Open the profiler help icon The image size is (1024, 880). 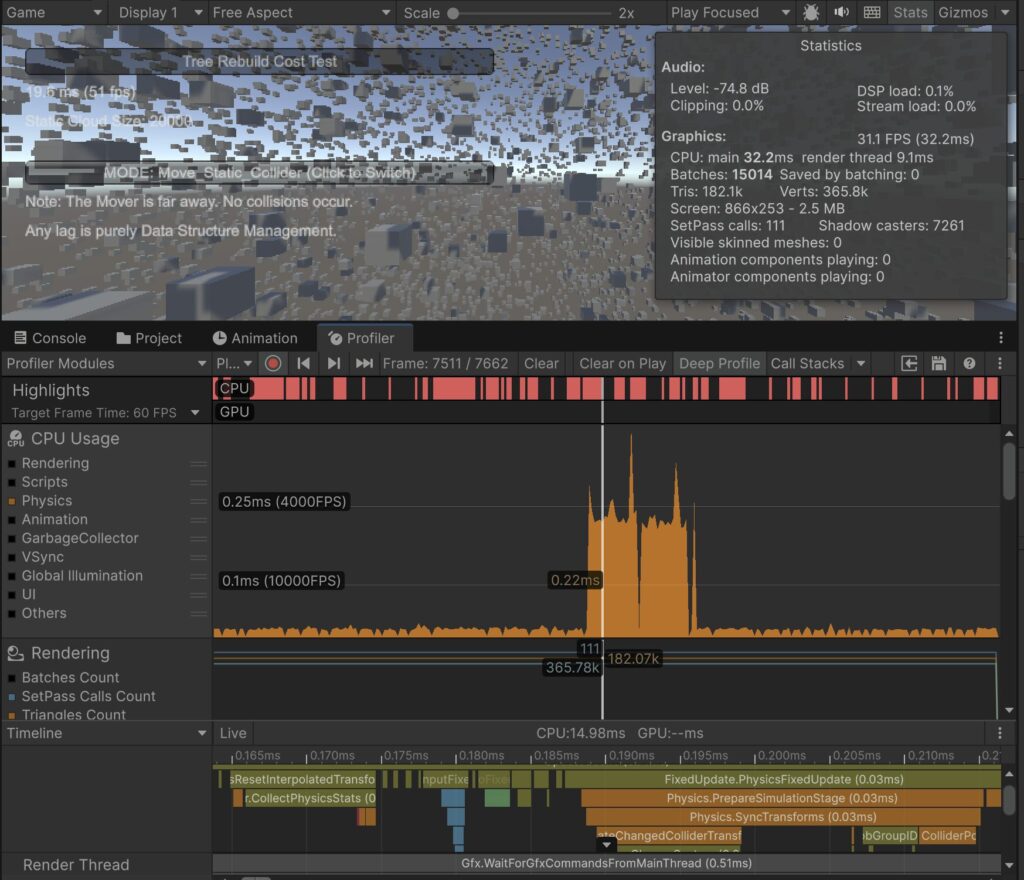coord(969,363)
